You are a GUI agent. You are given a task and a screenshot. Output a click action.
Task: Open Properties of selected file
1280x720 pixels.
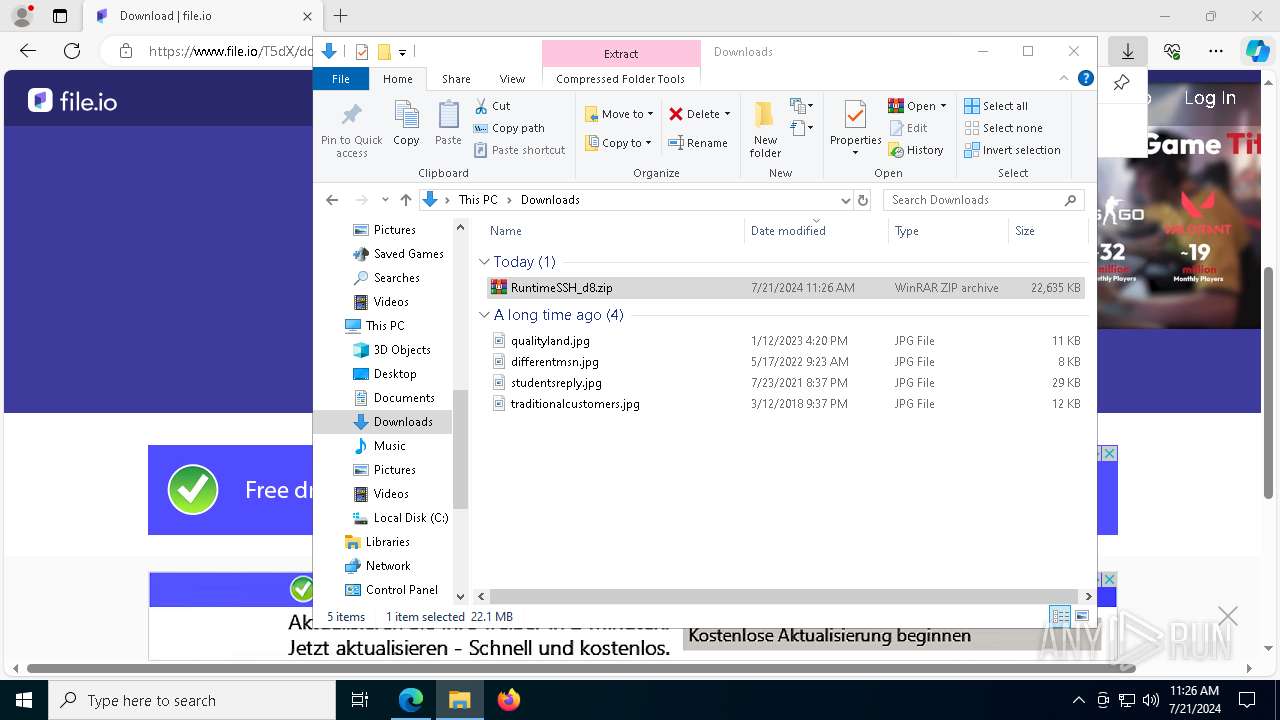pyautogui.click(x=855, y=122)
